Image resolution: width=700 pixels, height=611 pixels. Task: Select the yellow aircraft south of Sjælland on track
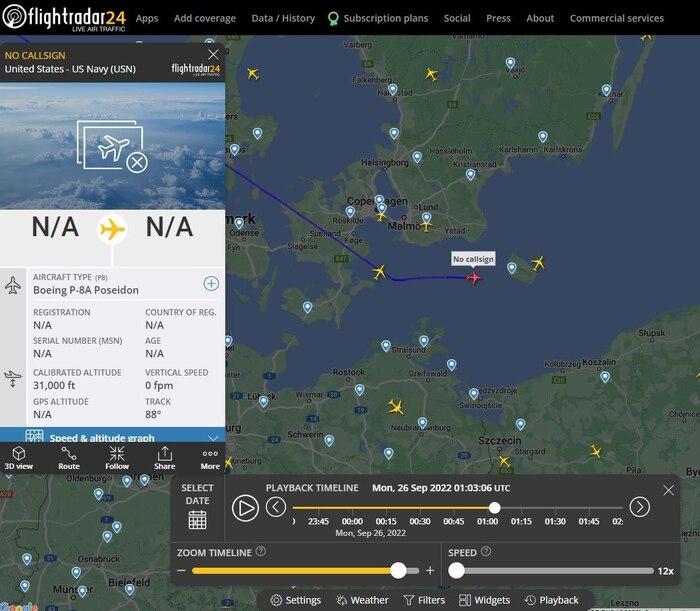tap(379, 271)
